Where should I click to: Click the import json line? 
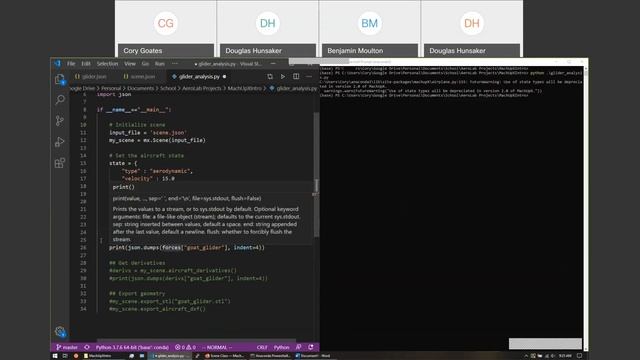(x=114, y=94)
